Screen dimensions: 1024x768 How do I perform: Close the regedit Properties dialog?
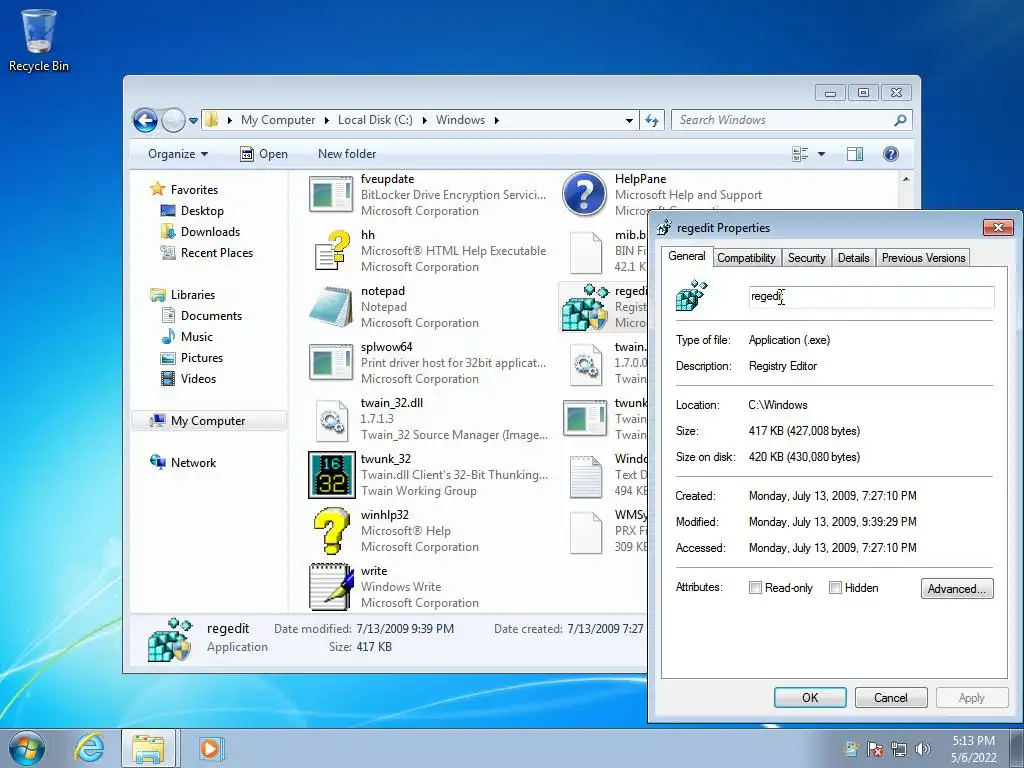[x=998, y=227]
